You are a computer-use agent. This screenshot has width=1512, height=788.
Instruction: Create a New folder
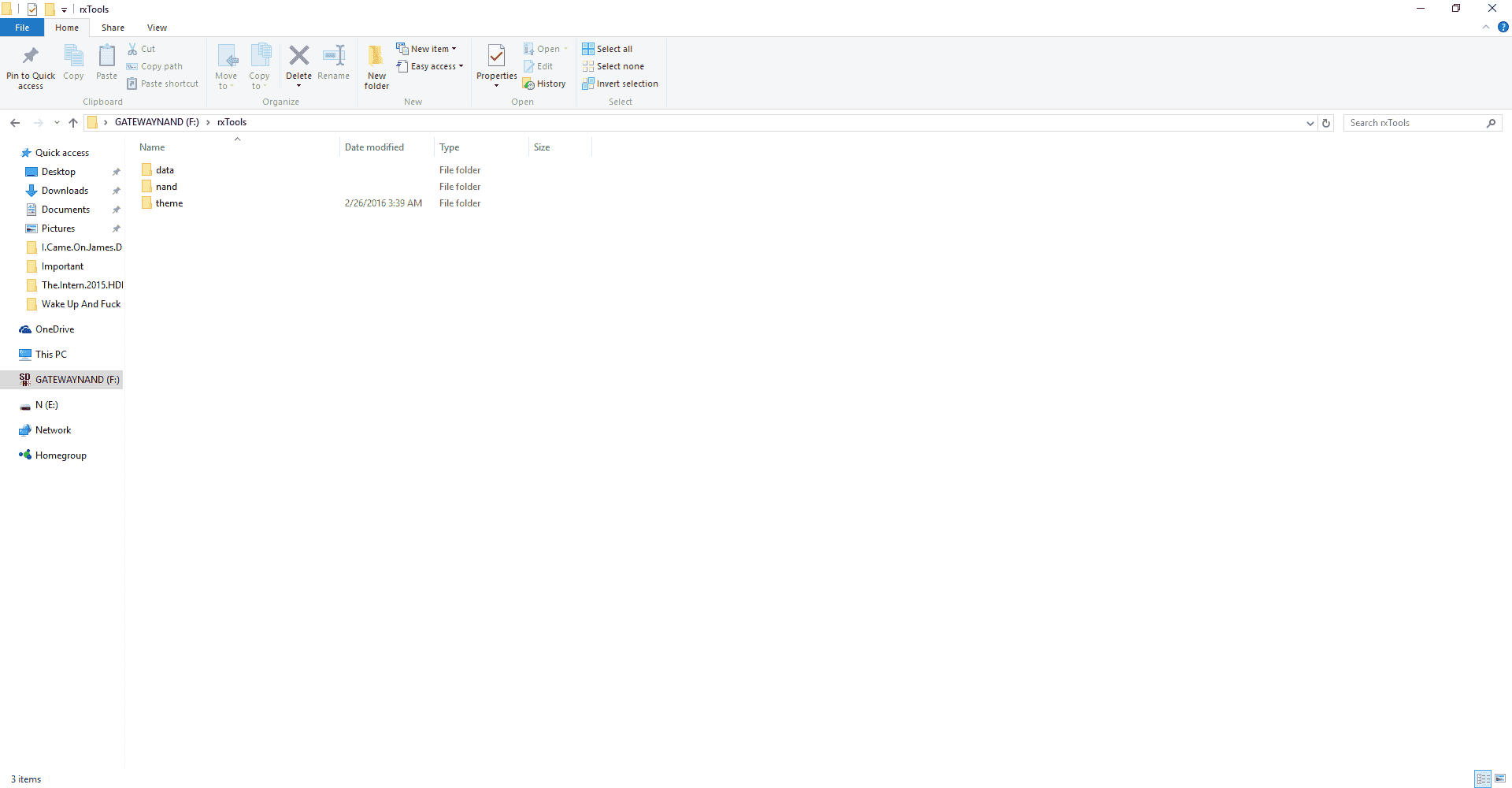point(376,67)
